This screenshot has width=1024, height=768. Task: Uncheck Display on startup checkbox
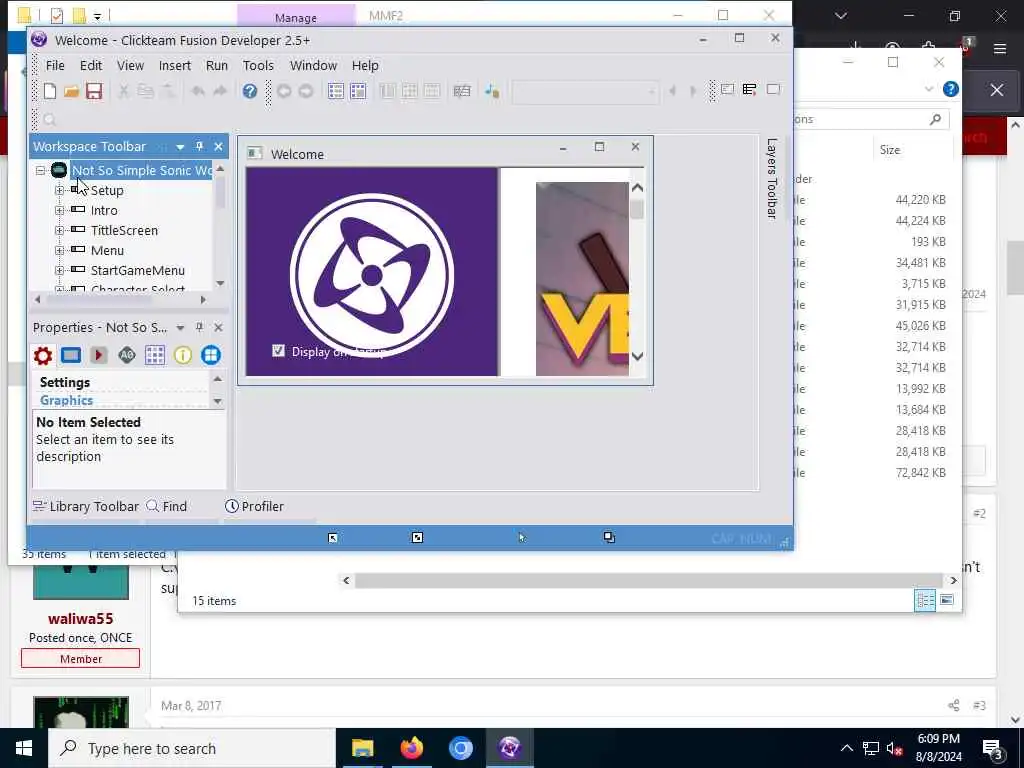tap(278, 351)
